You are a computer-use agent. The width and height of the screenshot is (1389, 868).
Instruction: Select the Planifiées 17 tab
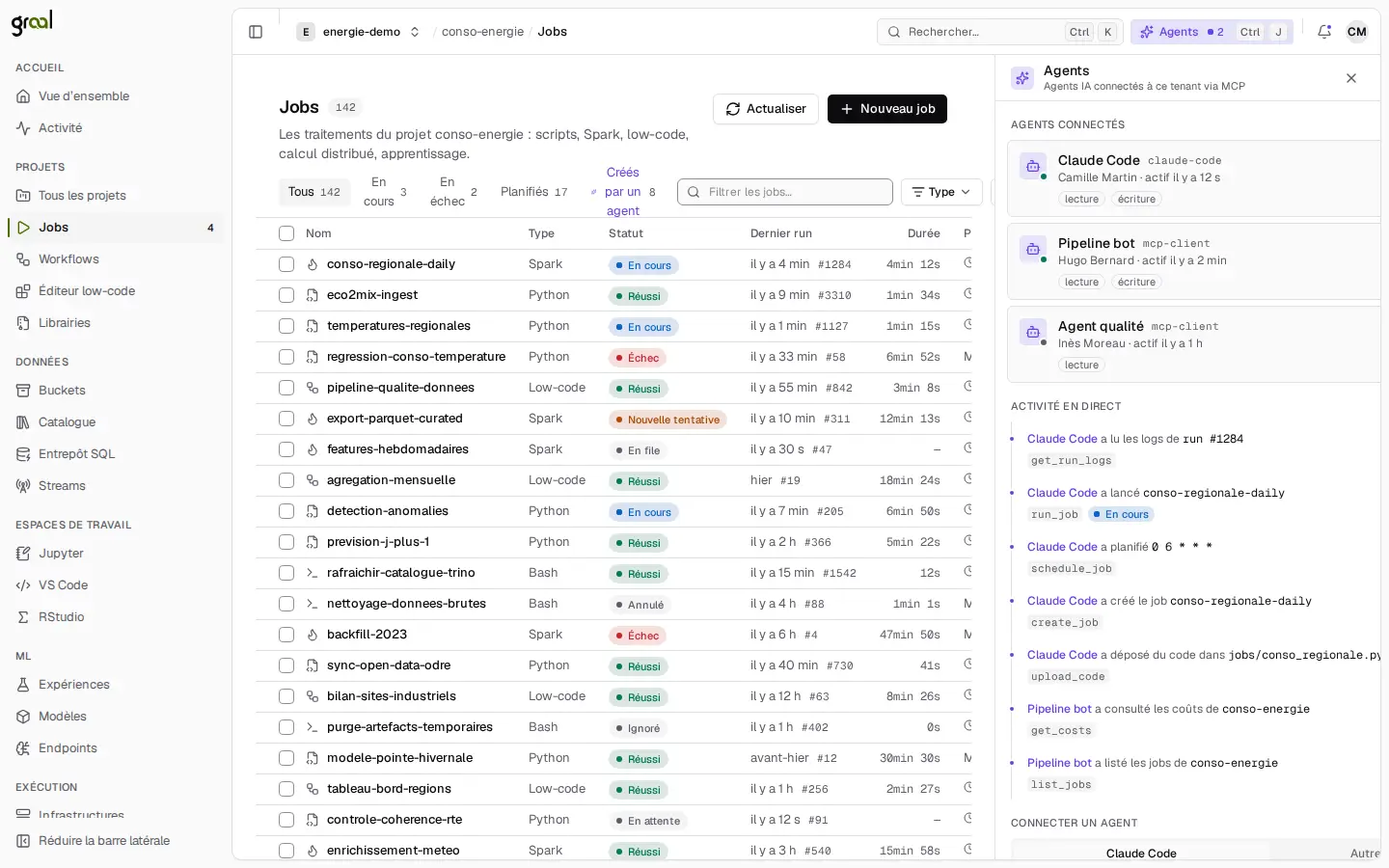(x=534, y=192)
